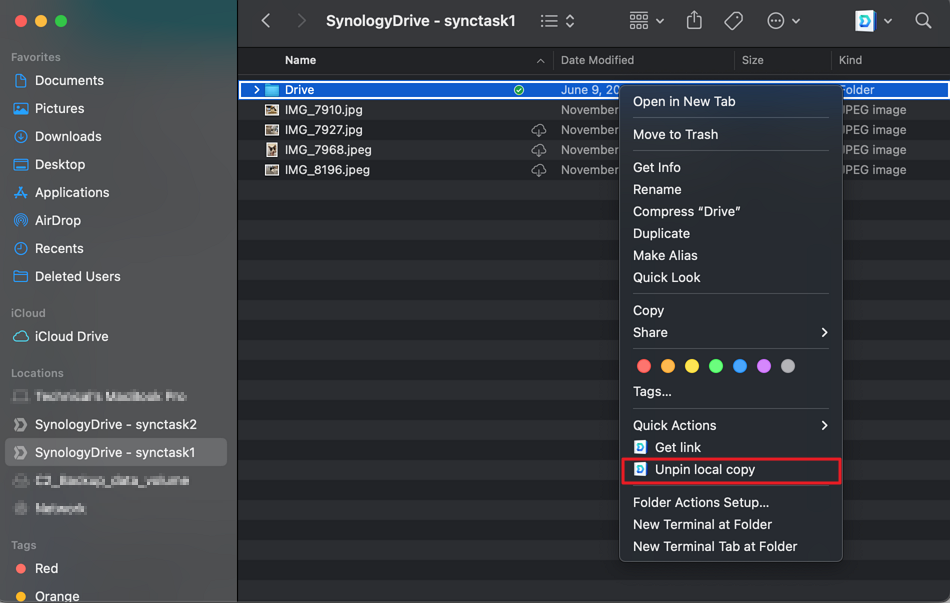Click the green synced checkmark on Drive folder
Image resolution: width=950 pixels, height=603 pixels.
tap(518, 90)
